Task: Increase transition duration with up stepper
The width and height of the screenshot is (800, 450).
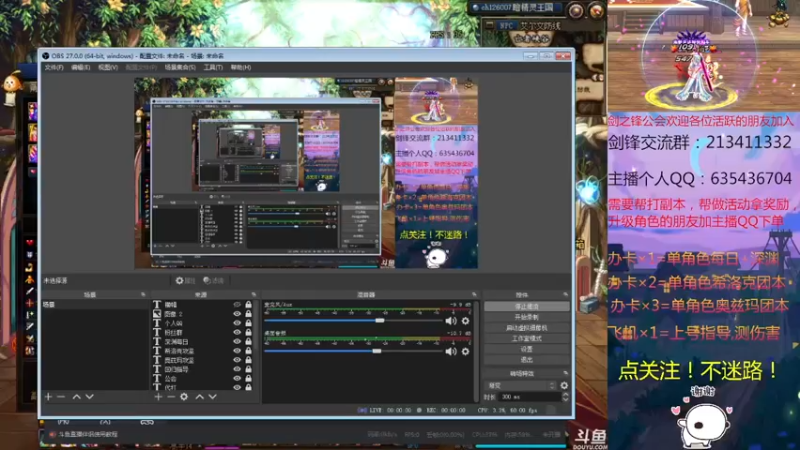Action: pos(565,394)
